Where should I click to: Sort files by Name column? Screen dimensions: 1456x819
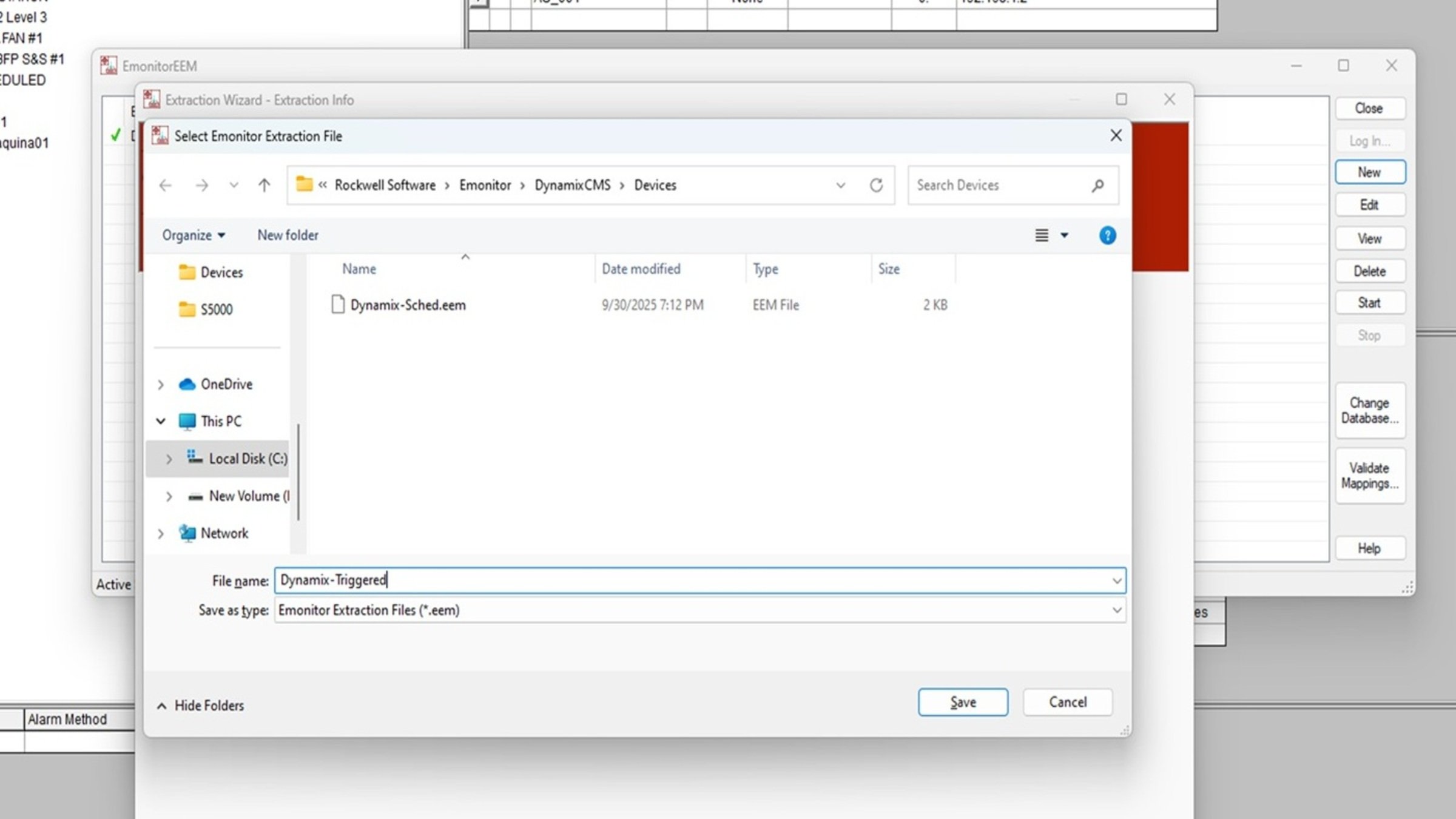[359, 269]
